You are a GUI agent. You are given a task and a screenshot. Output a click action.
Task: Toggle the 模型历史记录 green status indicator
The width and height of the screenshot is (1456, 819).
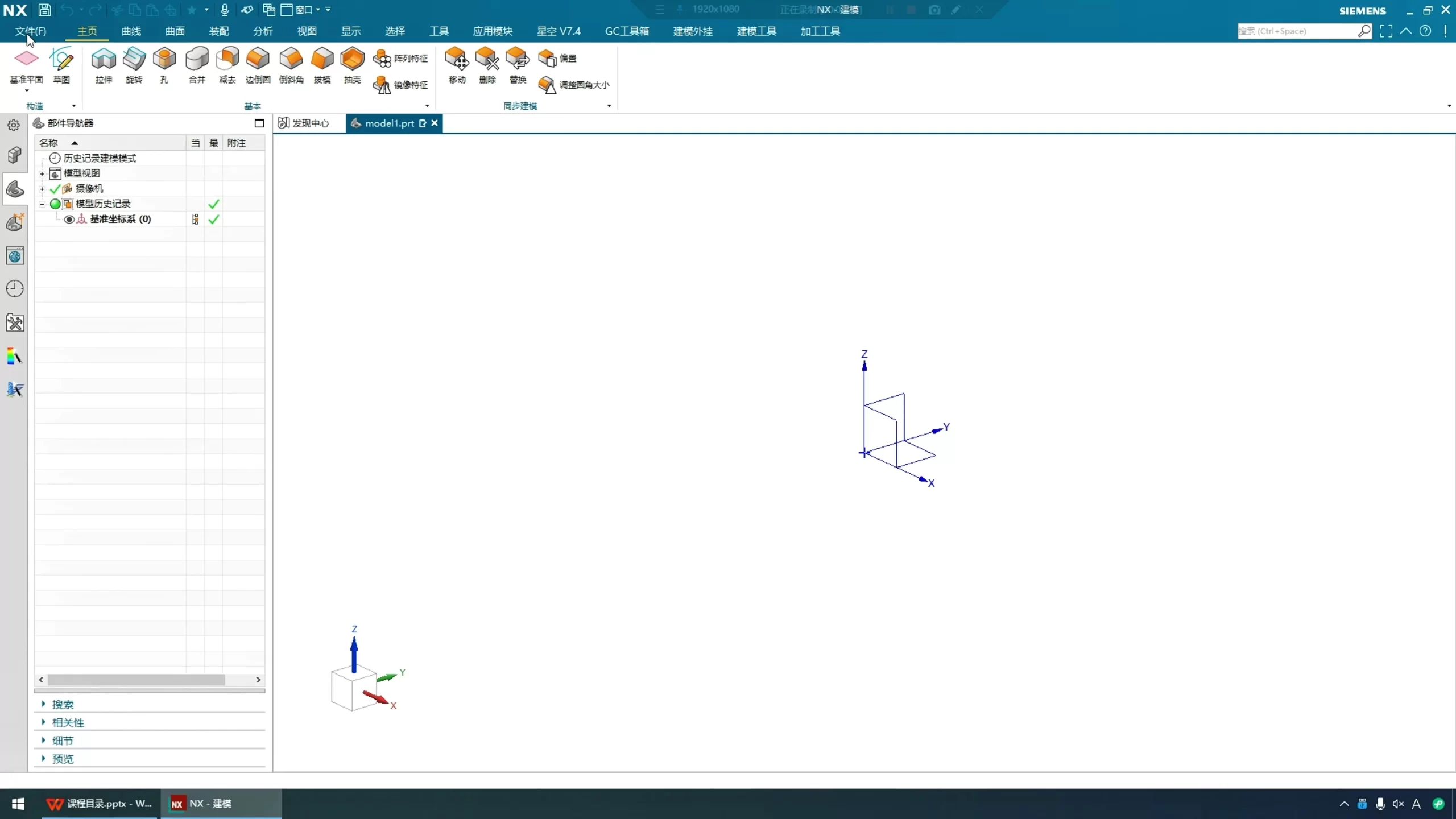coord(55,204)
